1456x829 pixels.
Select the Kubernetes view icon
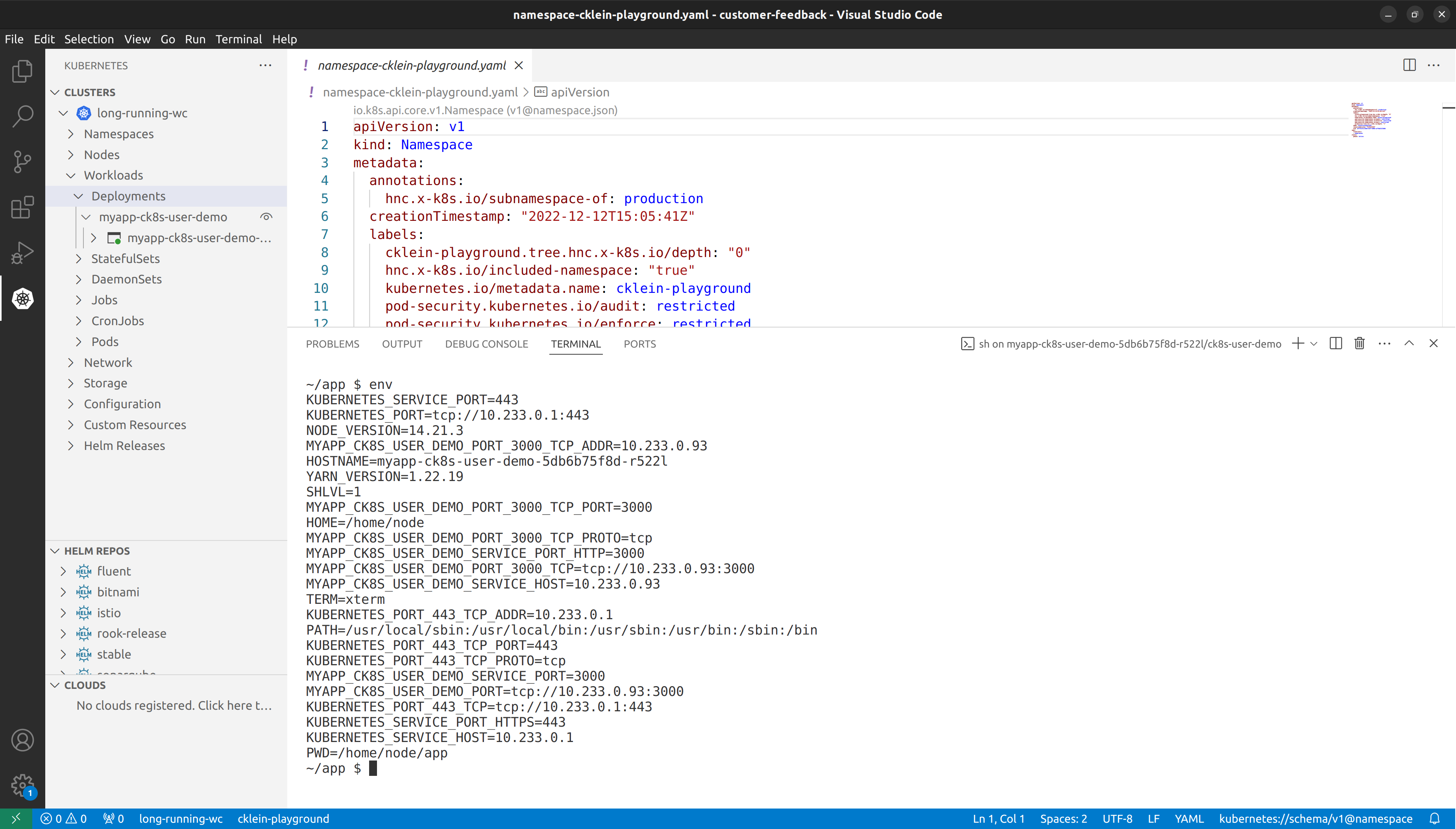[x=22, y=298]
